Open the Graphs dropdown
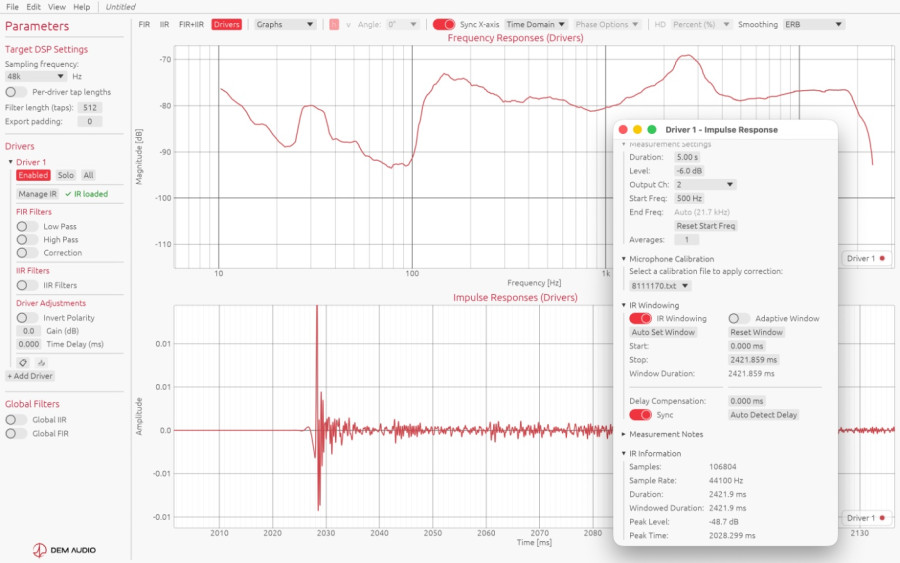Screen dimensions: 900x563 [x=285, y=24]
